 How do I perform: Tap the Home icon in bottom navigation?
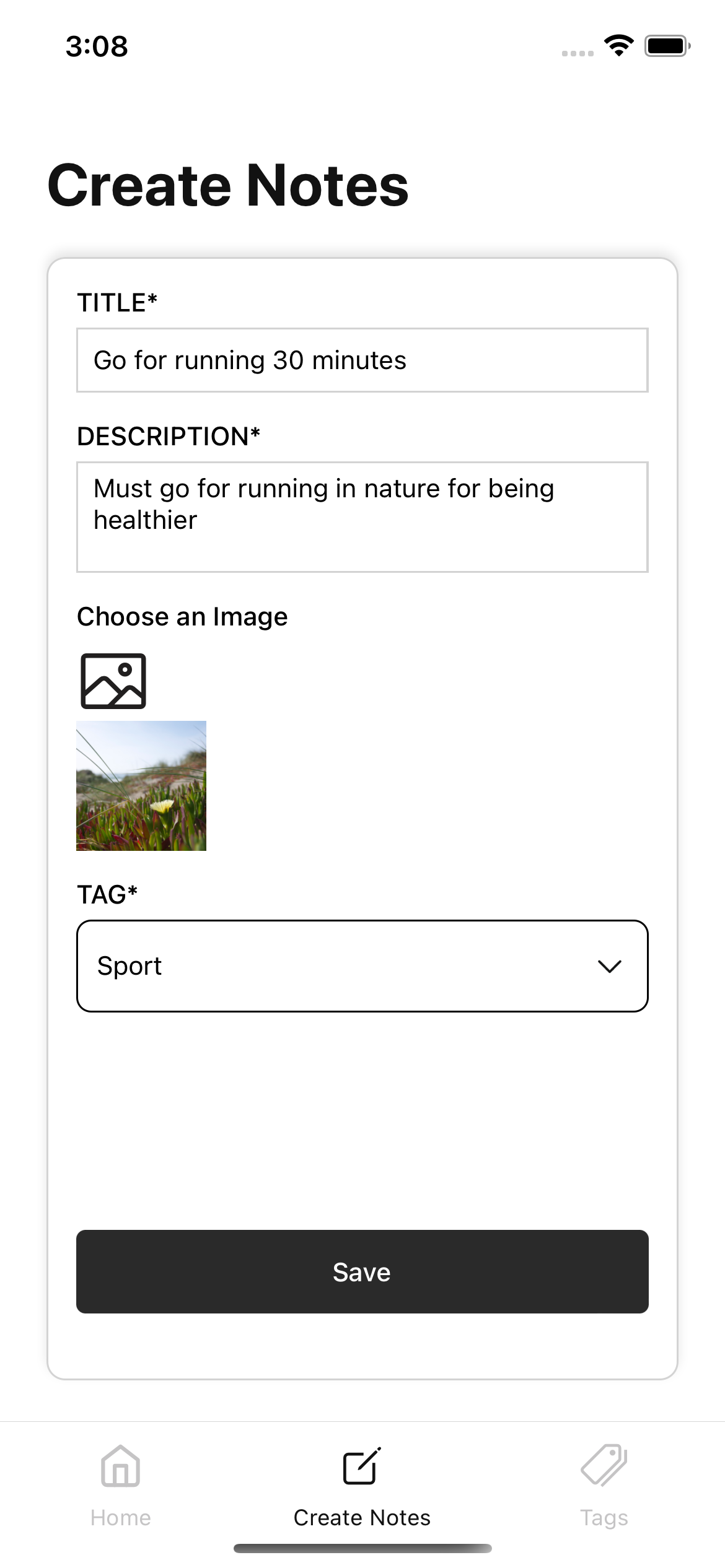120,1466
